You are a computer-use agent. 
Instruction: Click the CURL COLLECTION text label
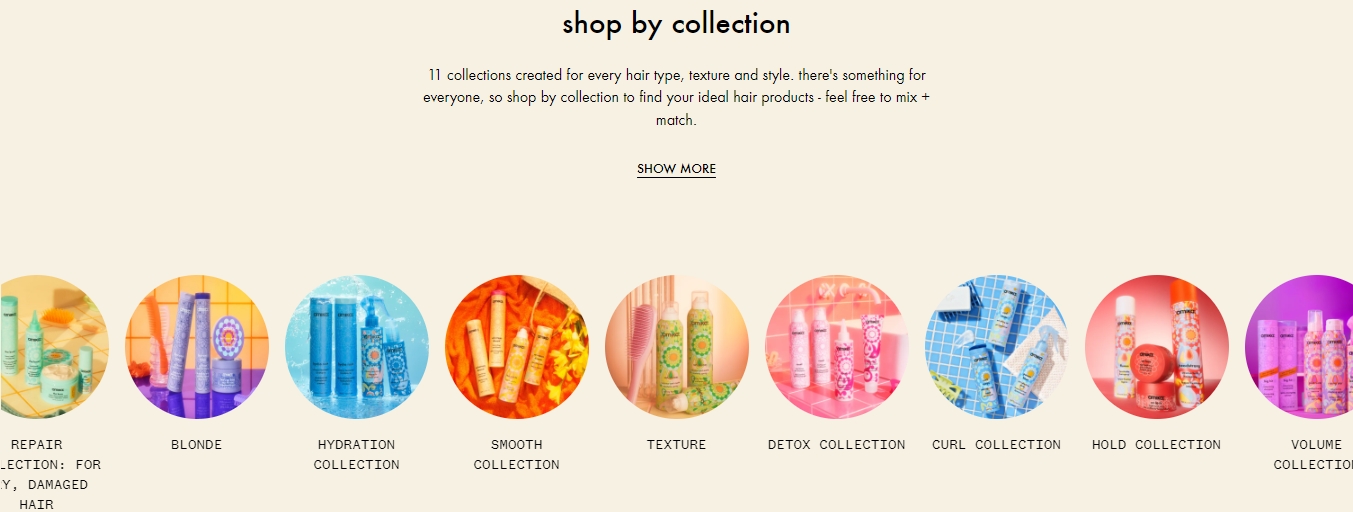pyautogui.click(x=997, y=445)
